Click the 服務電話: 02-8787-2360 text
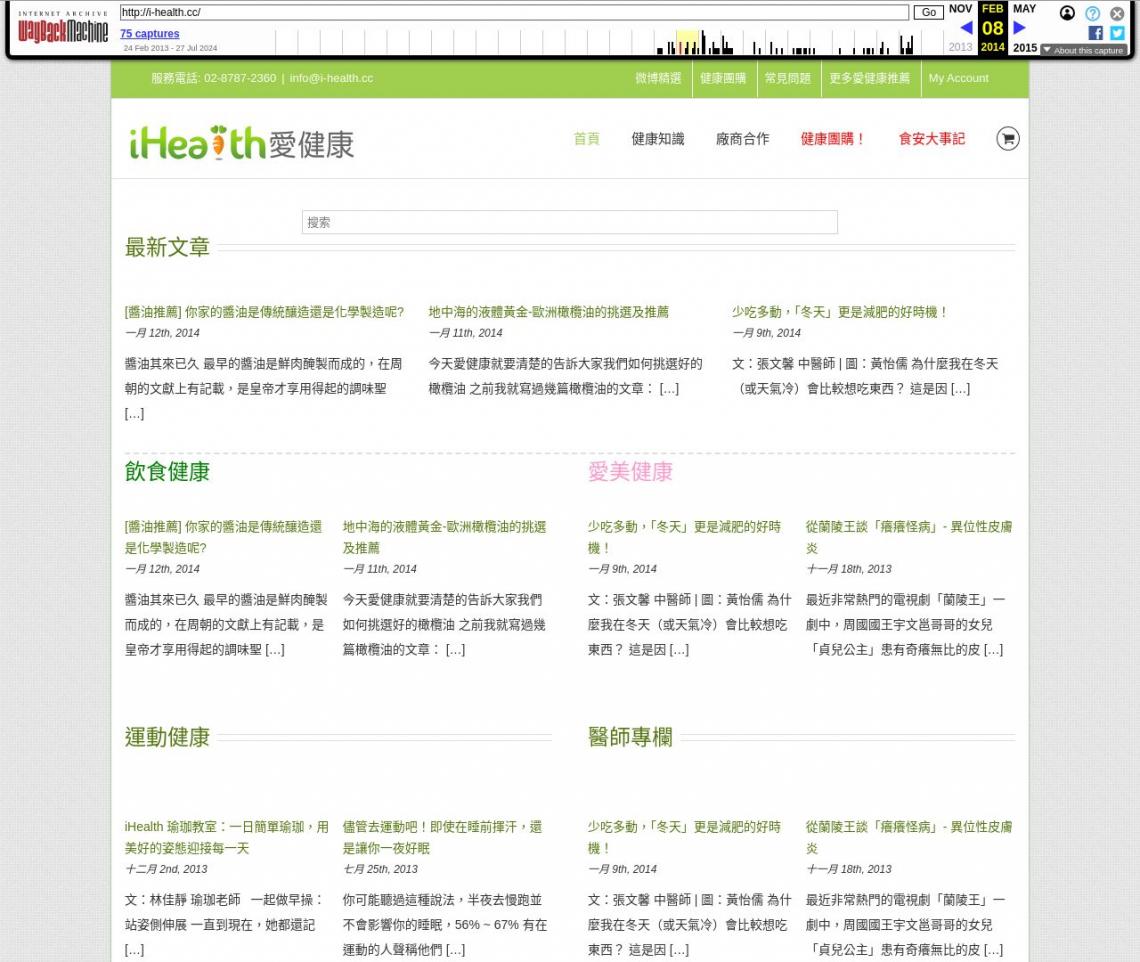 pos(214,78)
